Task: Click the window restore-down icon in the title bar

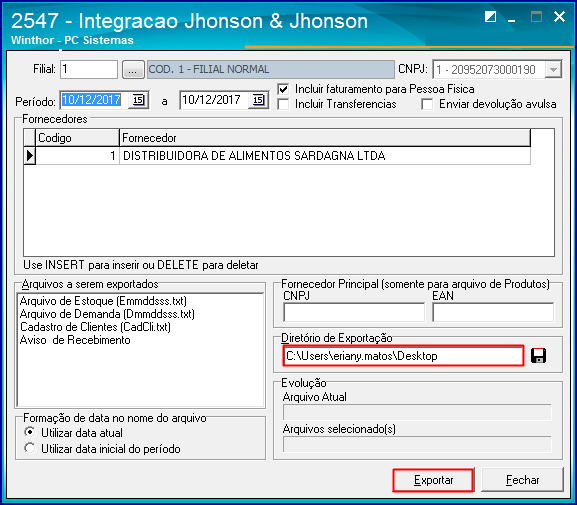Action: tap(491, 17)
